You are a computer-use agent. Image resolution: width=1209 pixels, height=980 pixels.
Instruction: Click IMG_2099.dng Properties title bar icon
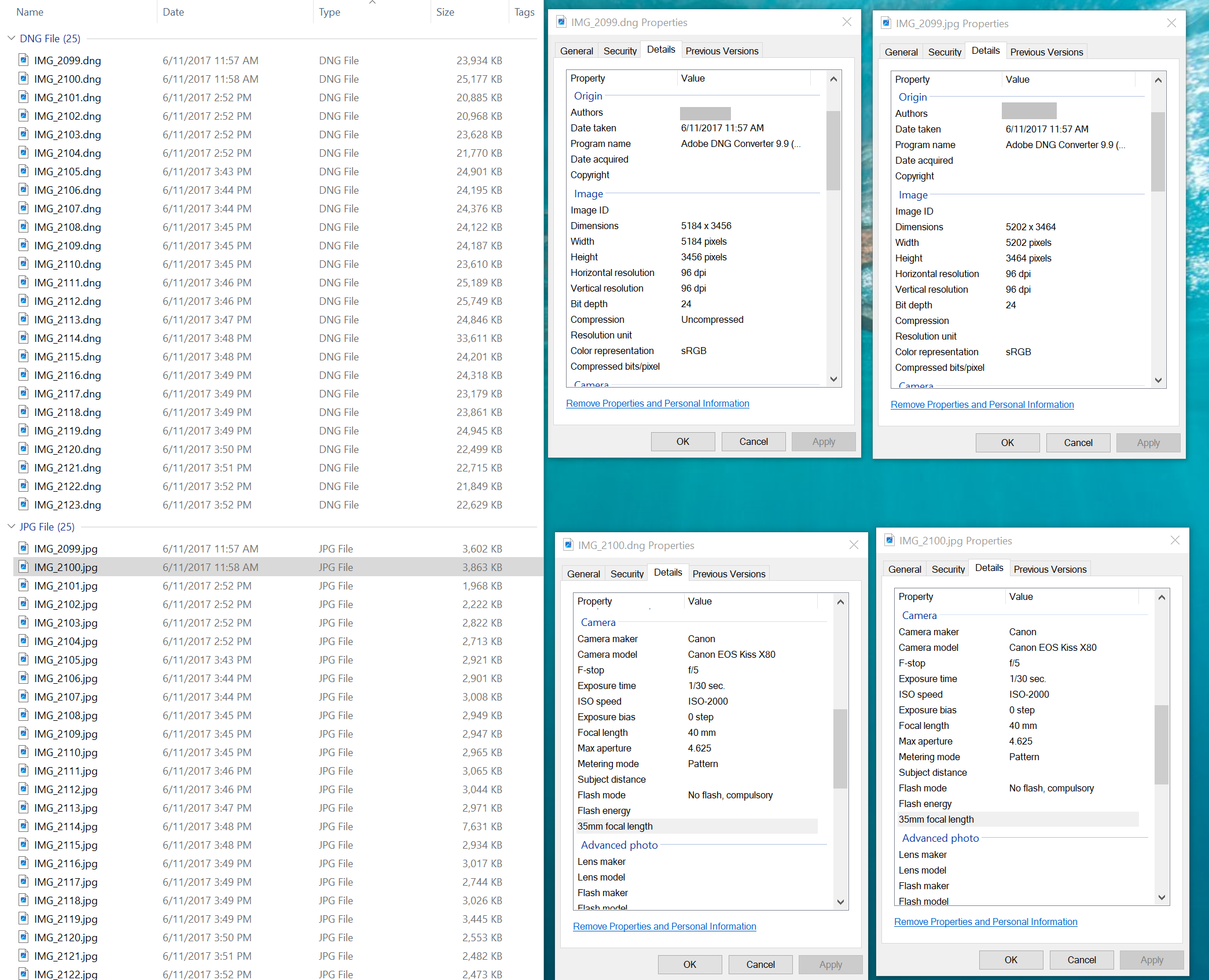[561, 22]
